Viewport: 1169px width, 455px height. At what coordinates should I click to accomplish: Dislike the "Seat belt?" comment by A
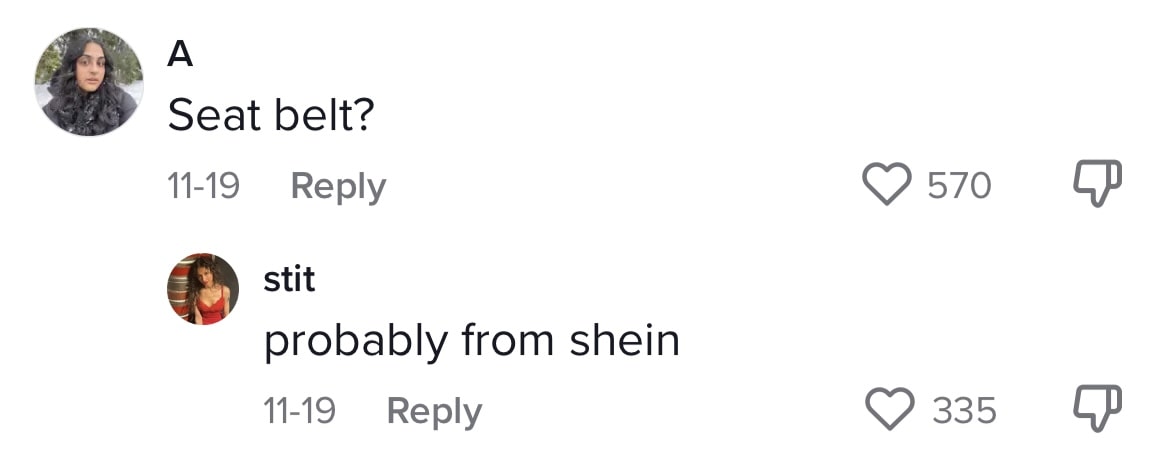(x=1098, y=185)
